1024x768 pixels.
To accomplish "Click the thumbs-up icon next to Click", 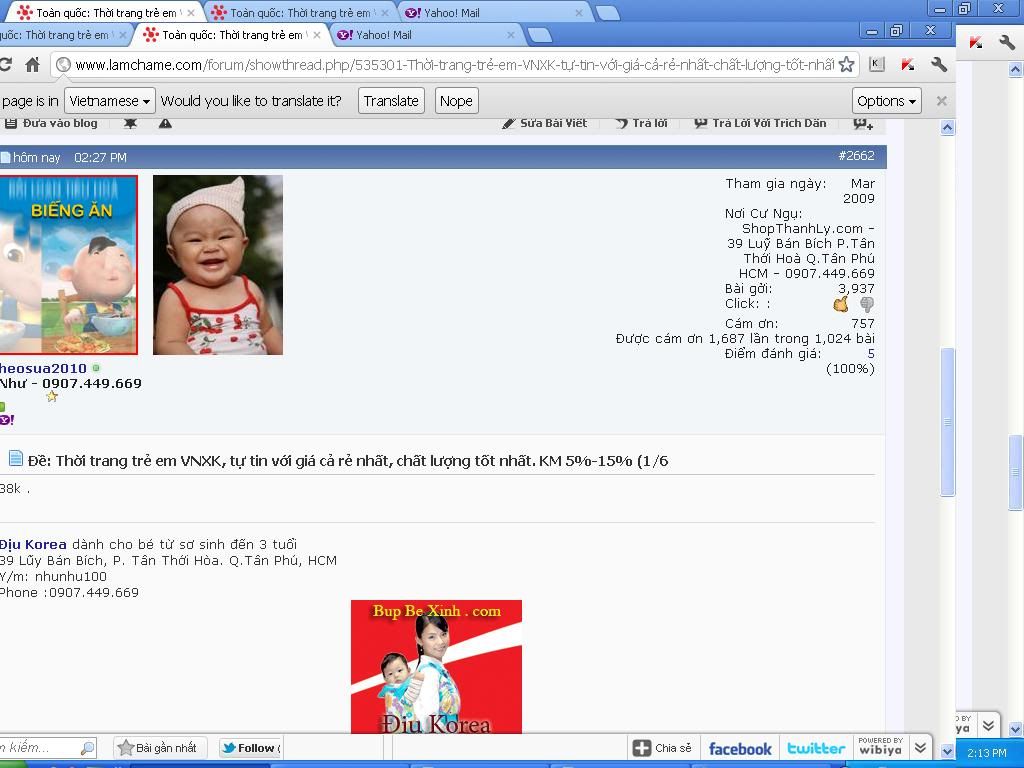I will tap(841, 304).
